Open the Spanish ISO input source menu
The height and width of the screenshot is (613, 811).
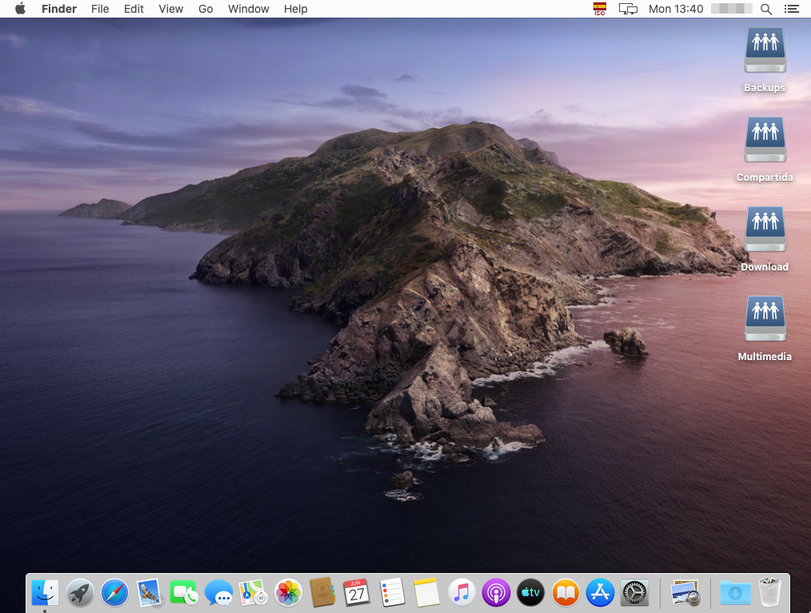600,9
